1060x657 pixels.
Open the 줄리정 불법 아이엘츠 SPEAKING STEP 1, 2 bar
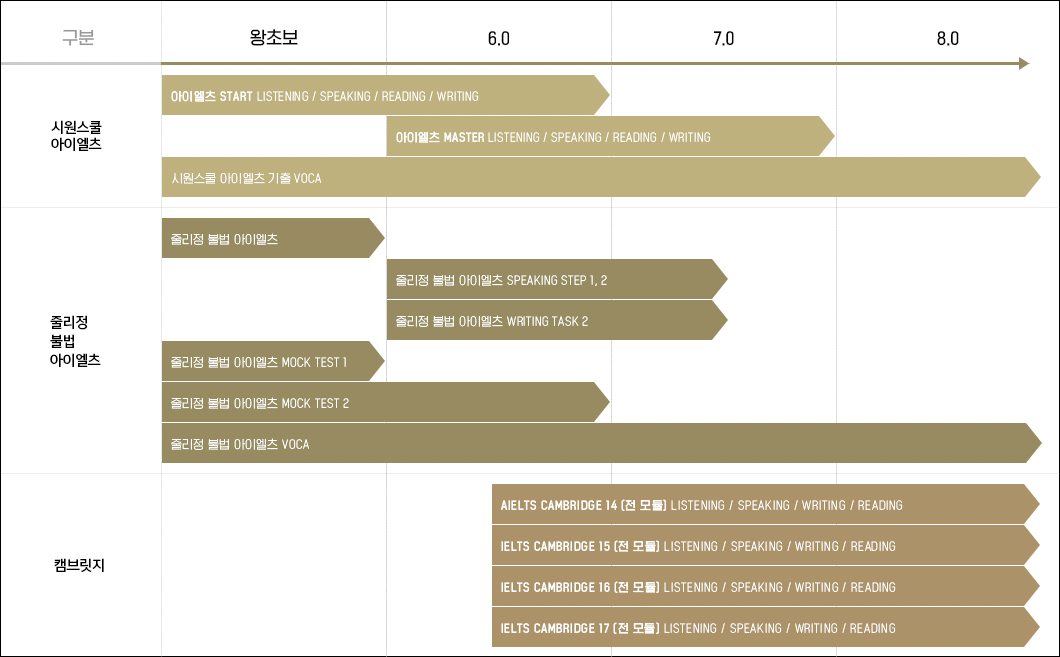557,280
